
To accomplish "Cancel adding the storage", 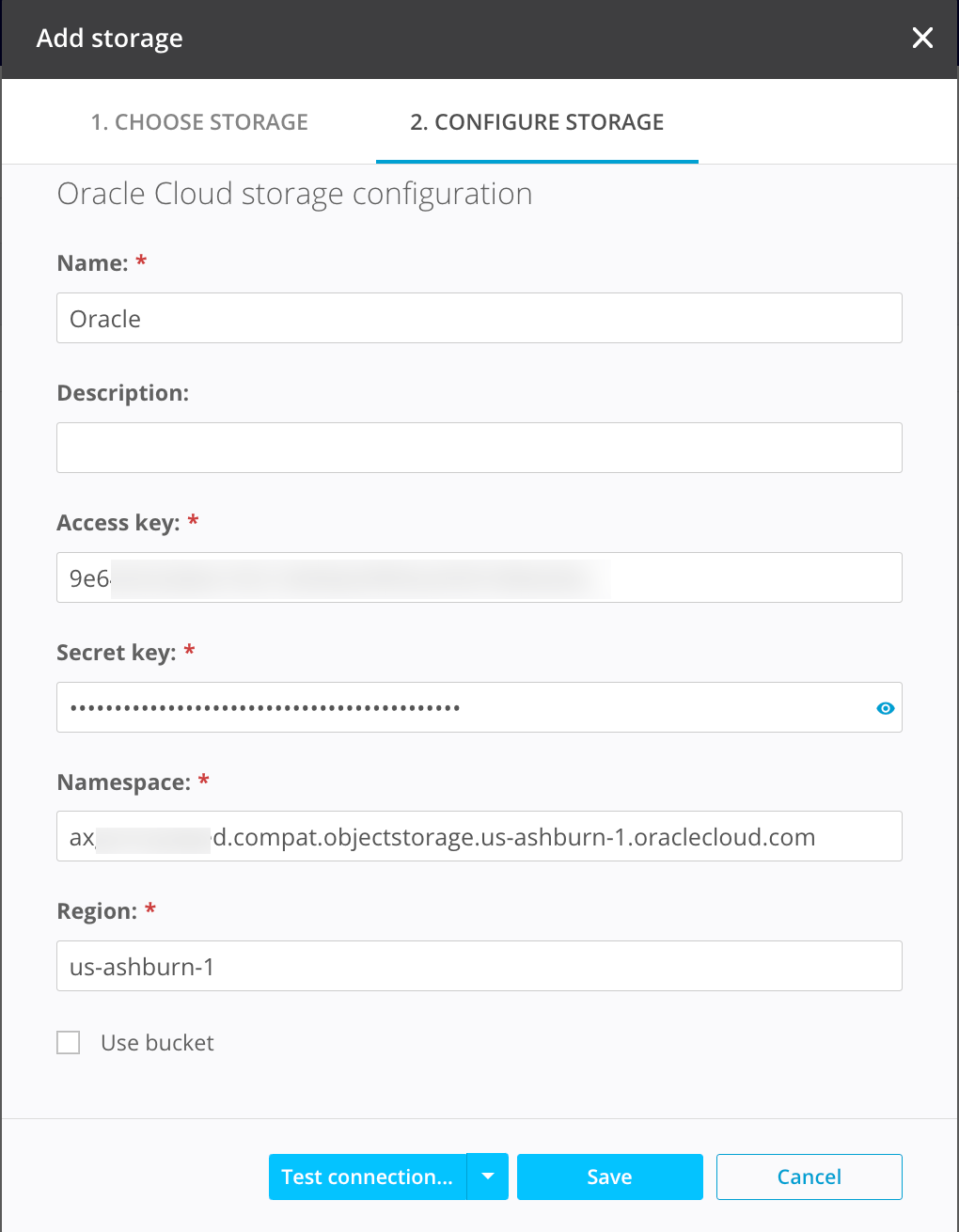I will pyautogui.click(x=809, y=1177).
